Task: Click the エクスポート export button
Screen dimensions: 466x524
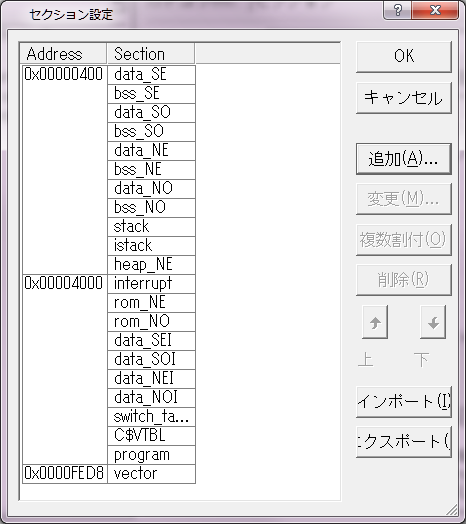Action: [x=404, y=442]
